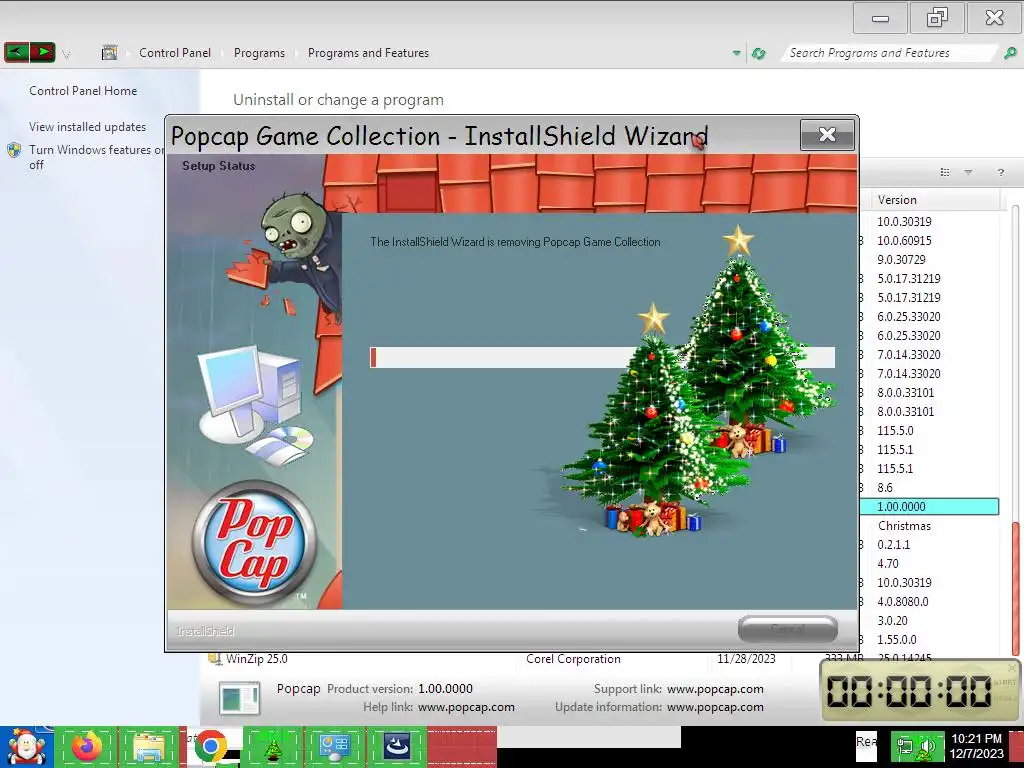Go to Control Panel breadcrumb
This screenshot has width=1024, height=768.
click(174, 53)
